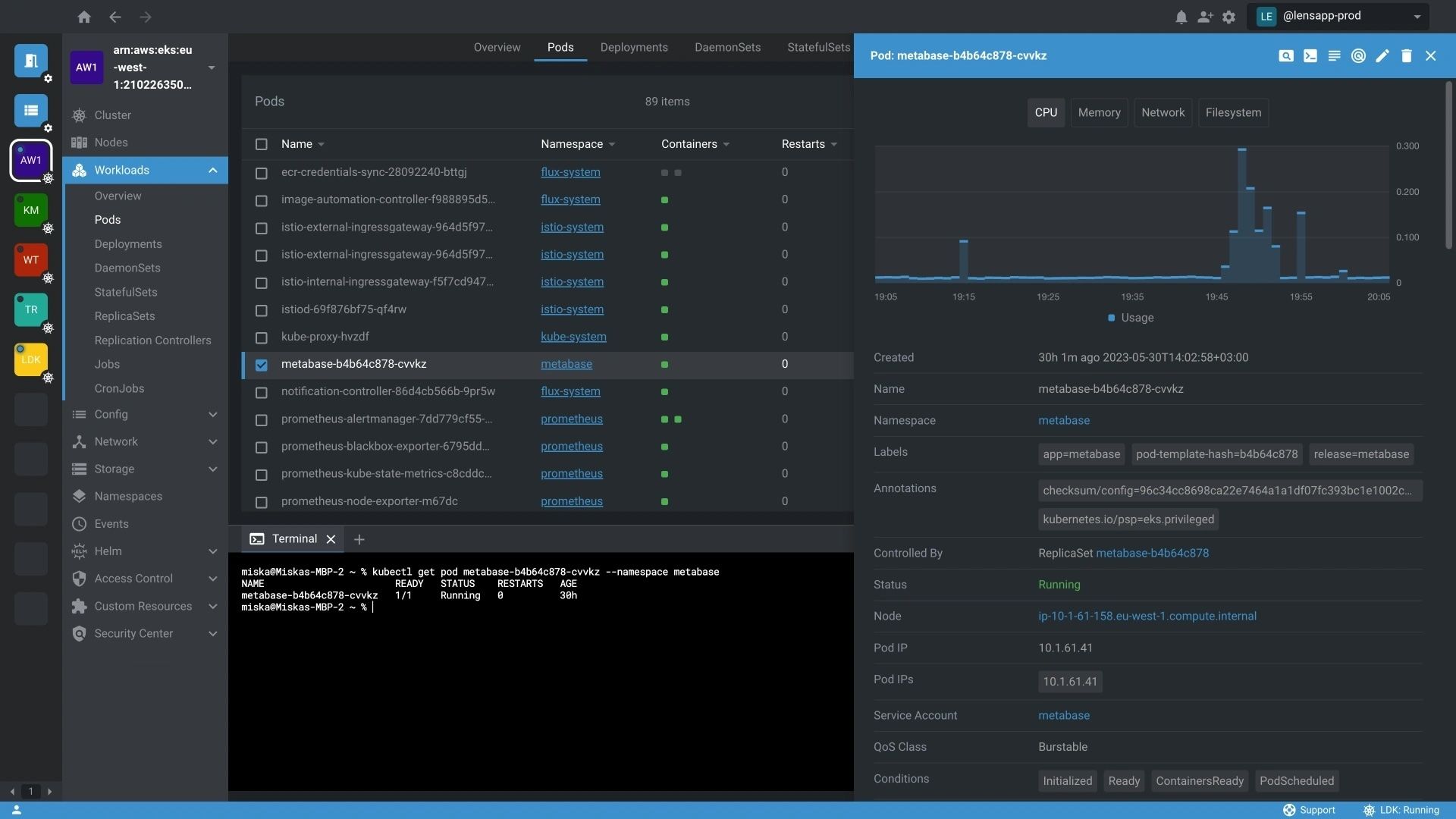This screenshot has width=1456, height=819.
Task: Click pod logs viewer icon
Action: click(x=1333, y=55)
